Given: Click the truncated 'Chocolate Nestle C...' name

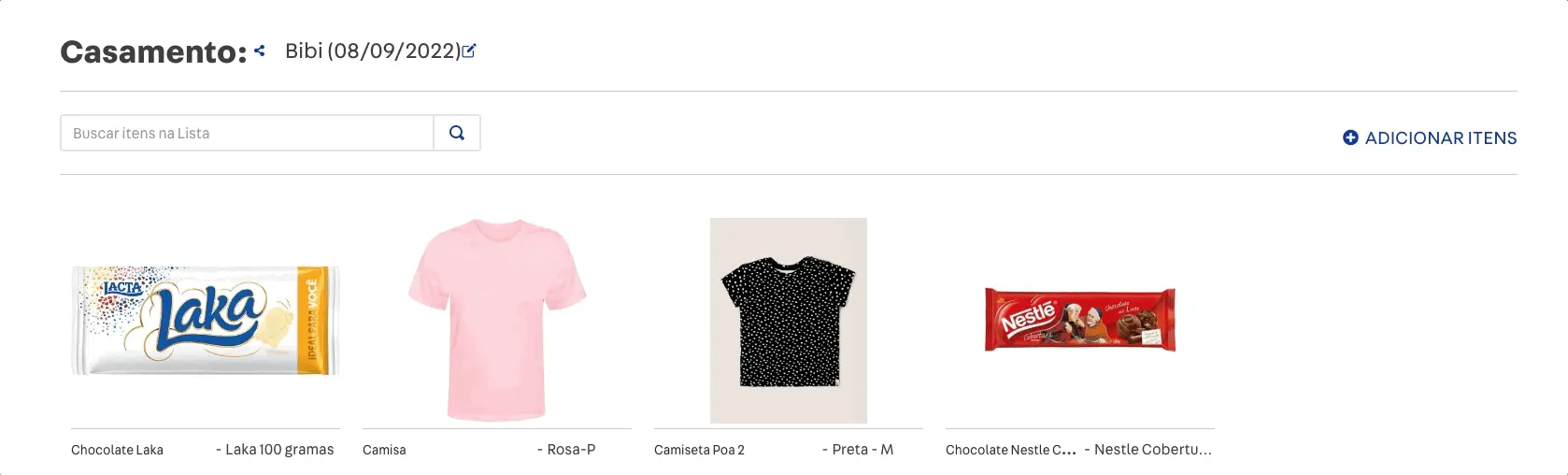Looking at the screenshot, I should [1010, 450].
